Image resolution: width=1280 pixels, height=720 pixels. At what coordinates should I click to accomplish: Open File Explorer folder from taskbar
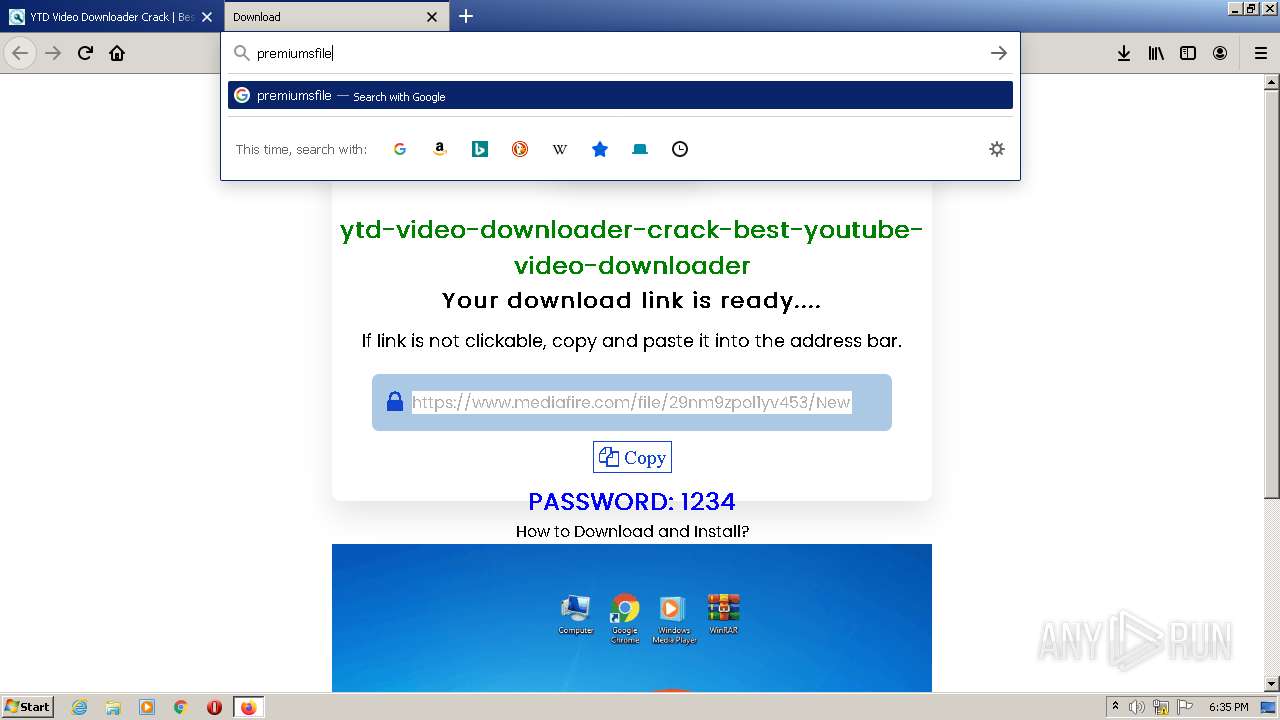point(113,707)
